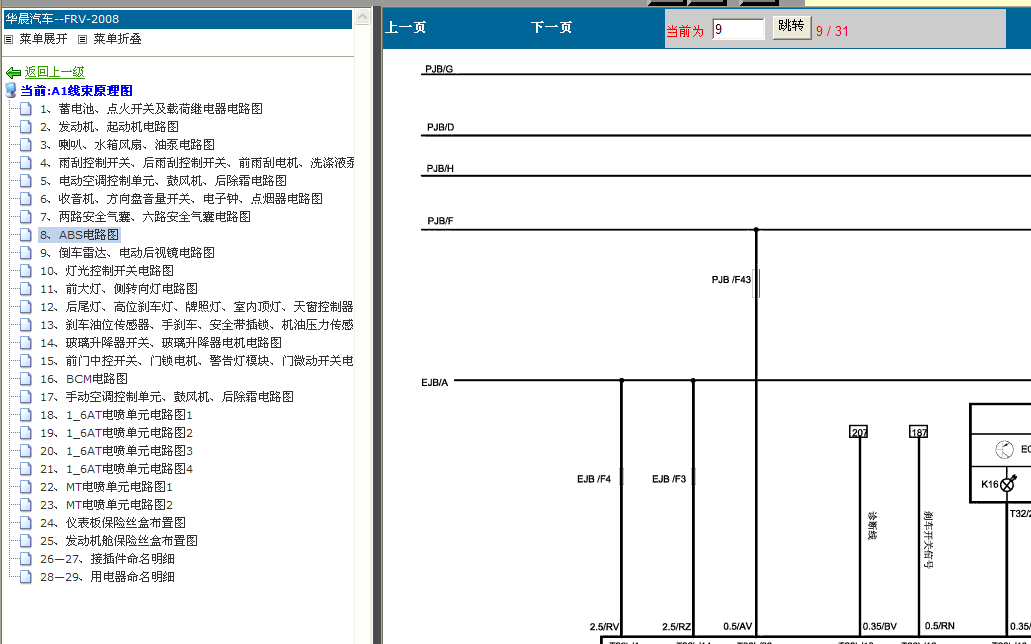Open 3、喇叭、水箱风扇、油泵电路图

coord(127,145)
